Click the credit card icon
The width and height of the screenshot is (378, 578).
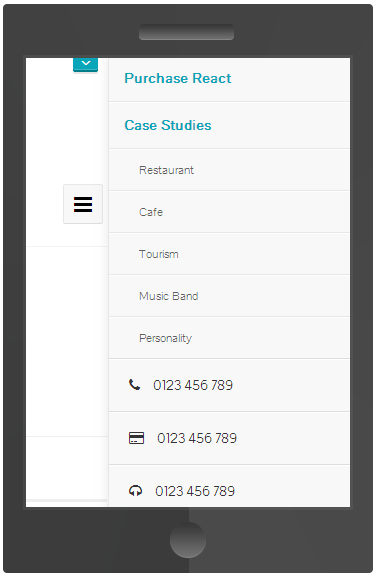[x=136, y=438]
